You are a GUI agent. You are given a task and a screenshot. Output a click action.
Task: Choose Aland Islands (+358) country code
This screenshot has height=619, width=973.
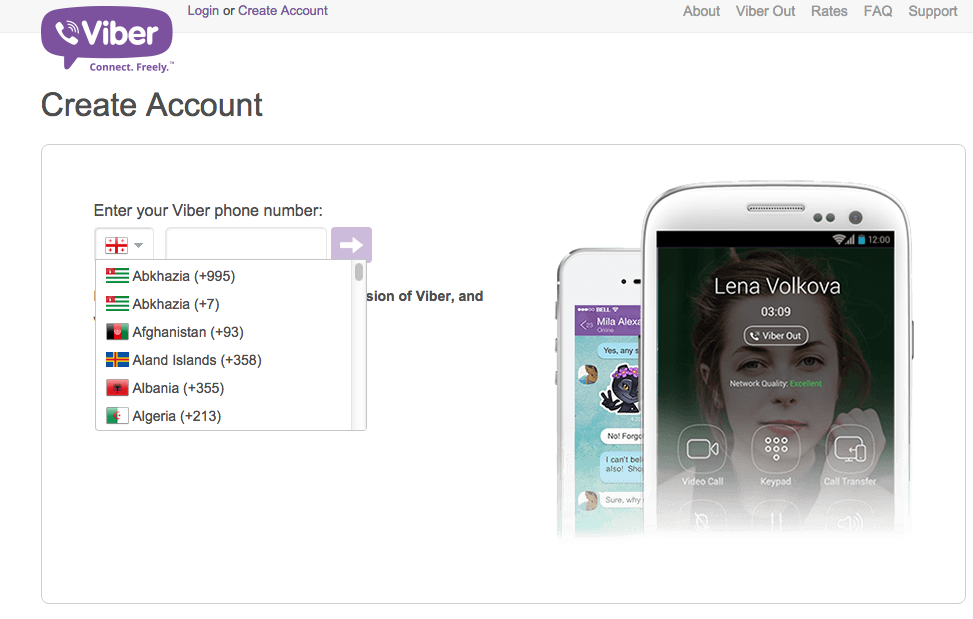click(x=223, y=360)
